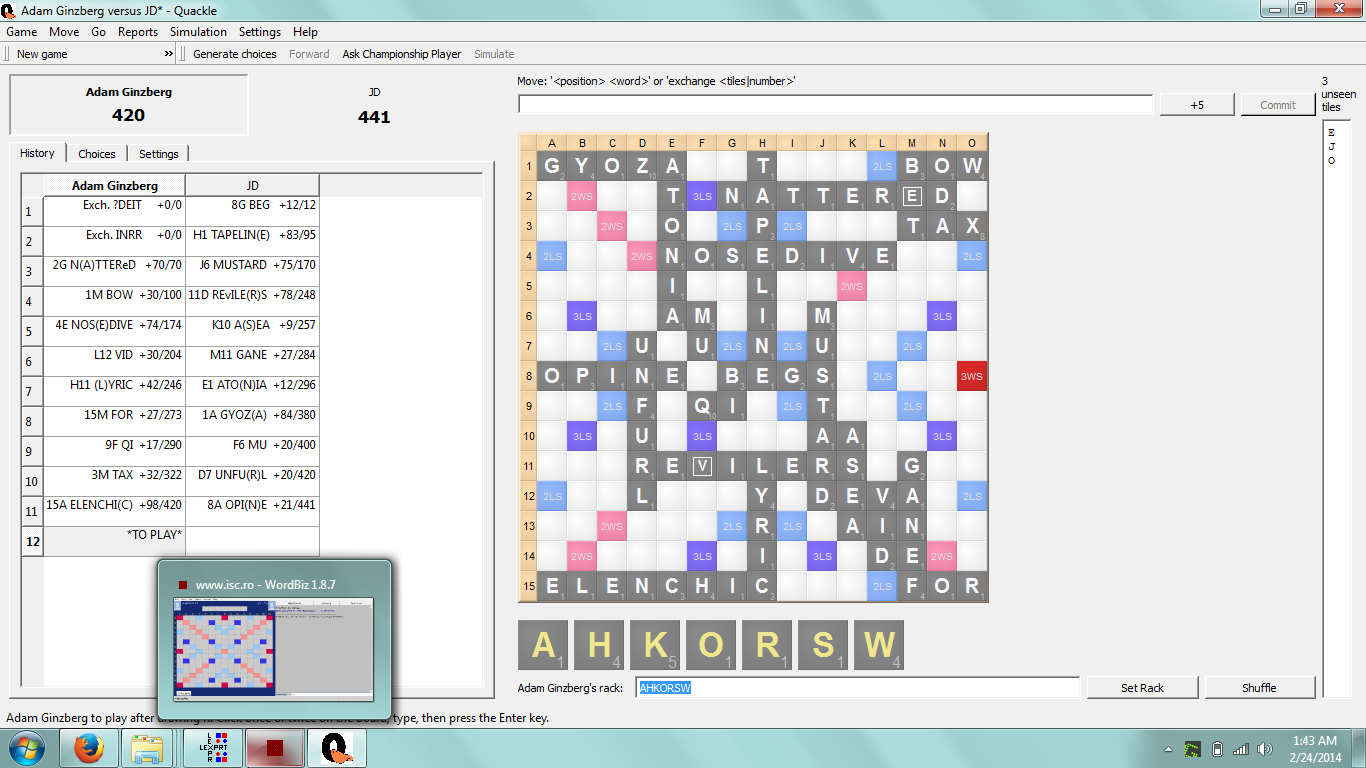Open the Game menu

point(22,32)
